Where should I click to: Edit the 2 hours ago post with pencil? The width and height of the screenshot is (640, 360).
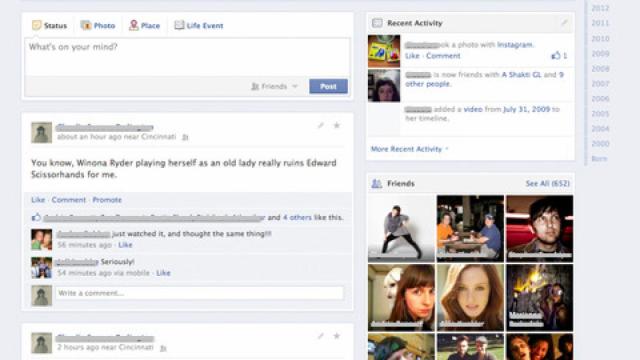(x=321, y=336)
